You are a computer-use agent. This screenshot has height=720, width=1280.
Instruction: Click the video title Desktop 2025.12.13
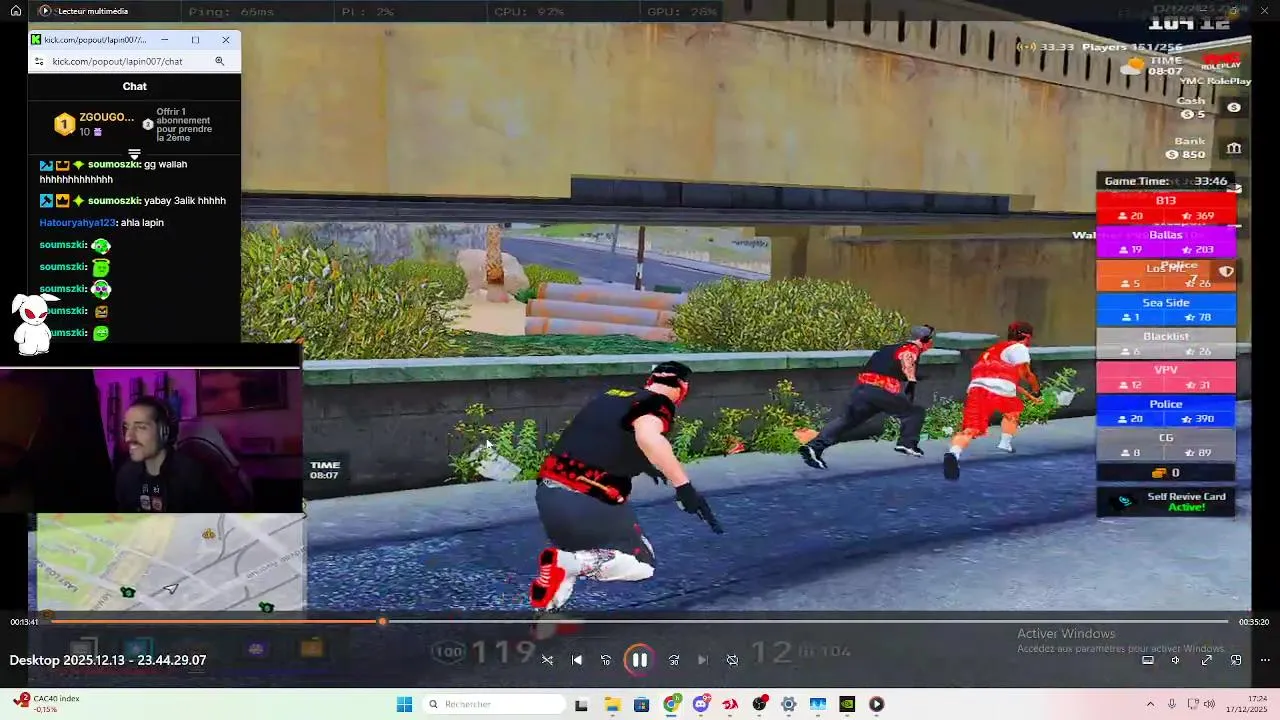click(108, 660)
